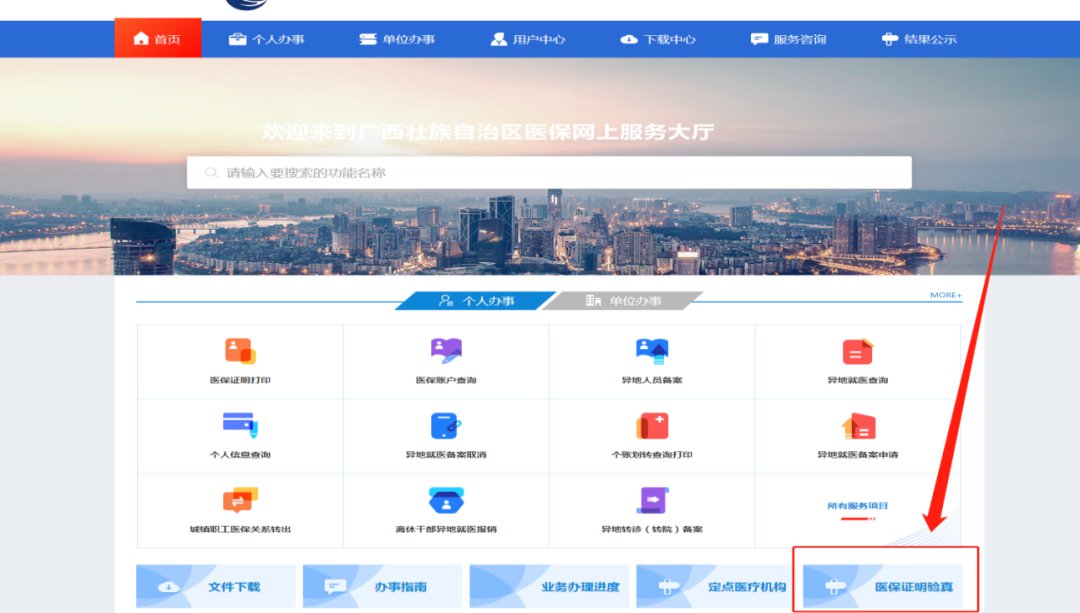
Task: Click the 异地人员备案 label
Action: coord(652,380)
